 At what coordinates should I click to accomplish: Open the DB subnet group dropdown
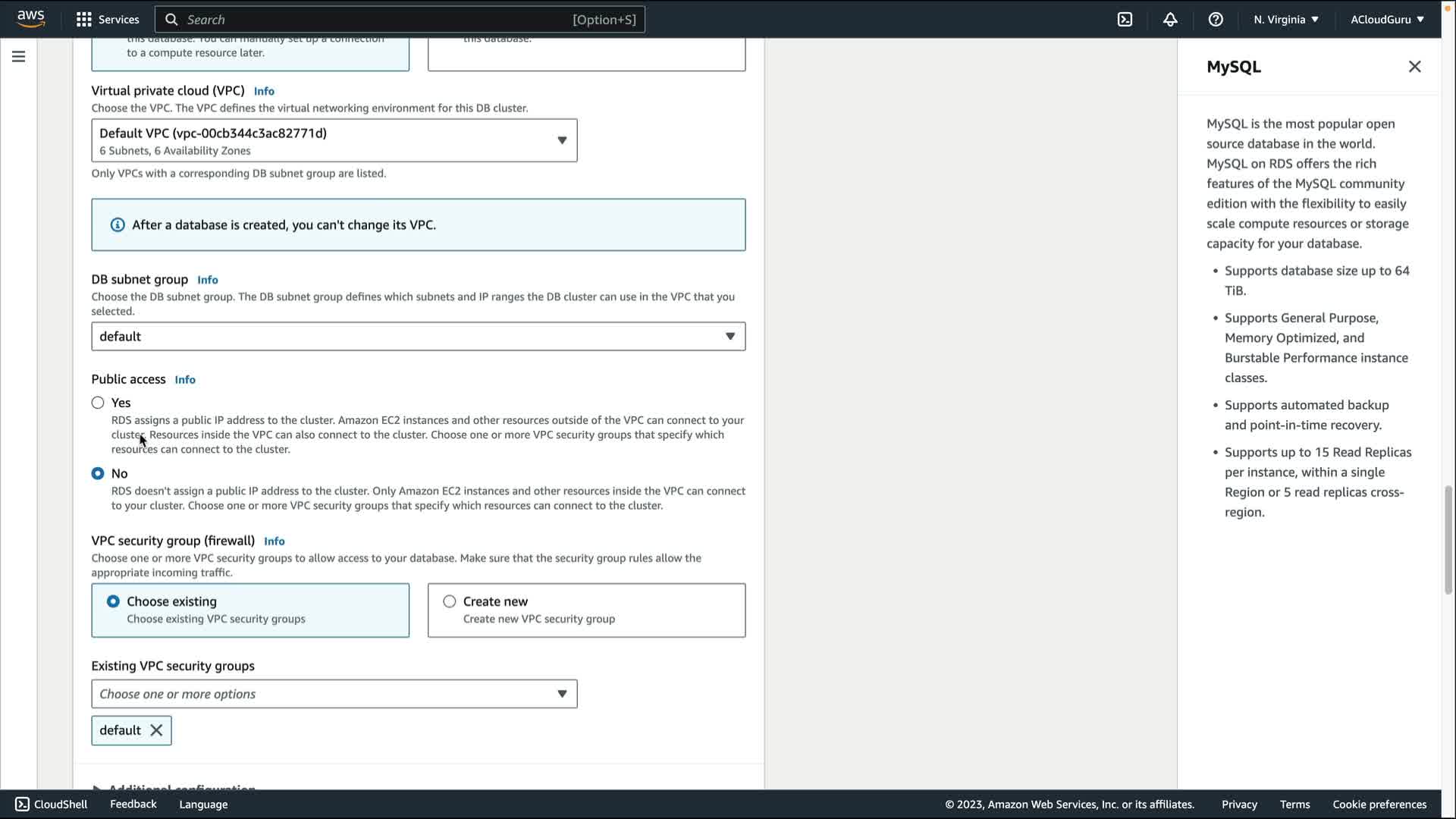click(x=418, y=337)
